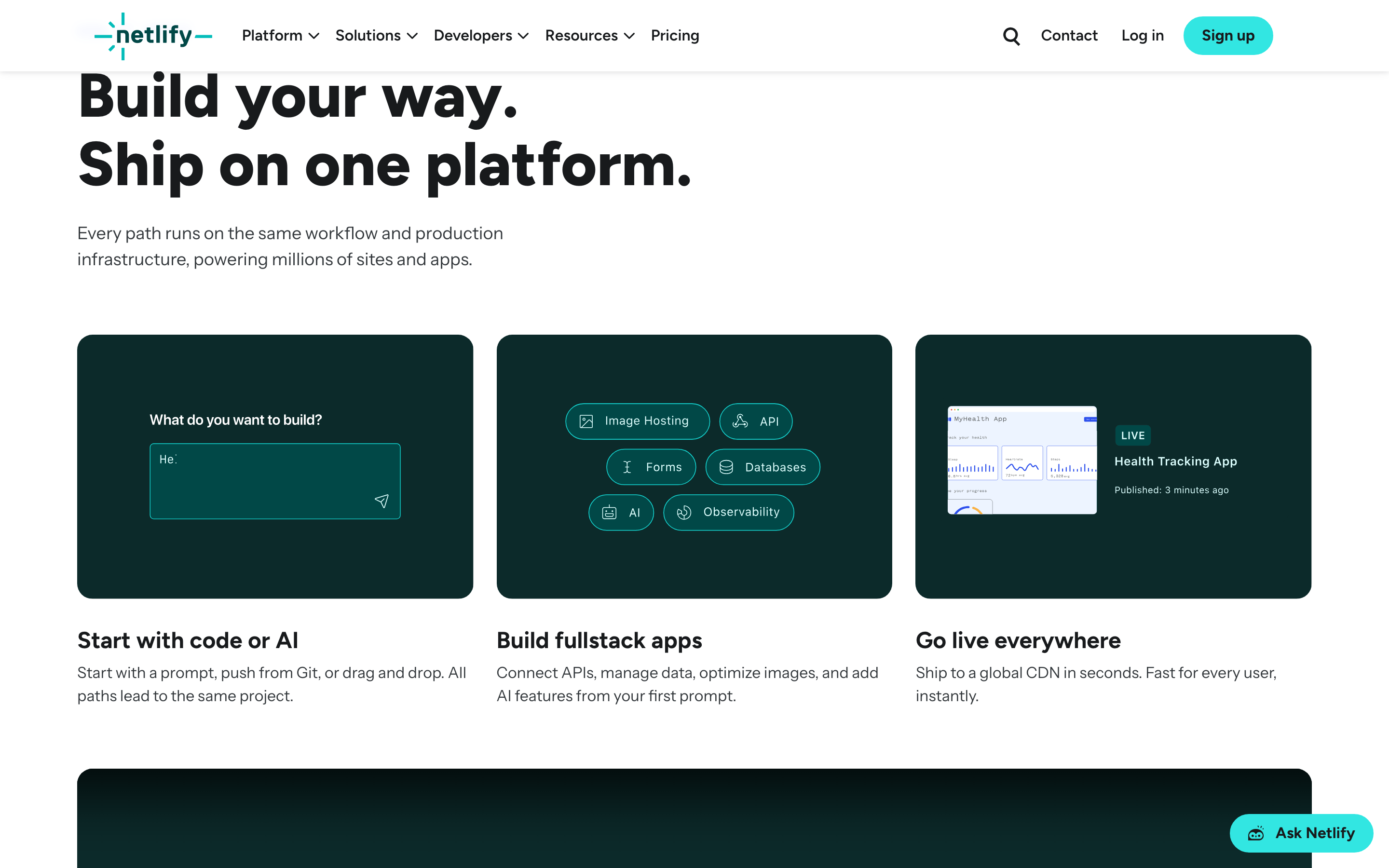Click the Image Hosting picture icon

(x=586, y=421)
